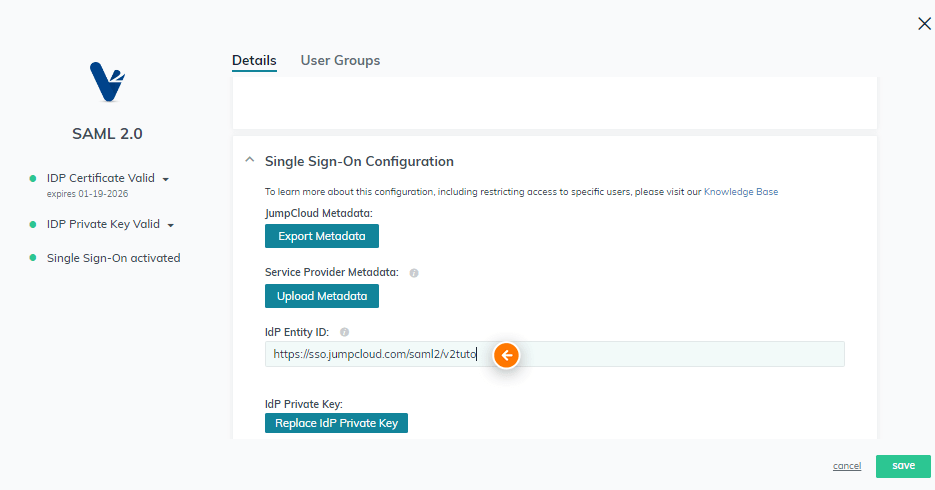Click into the IdP Entity ID field
The width and height of the screenshot is (935, 490).
pyautogui.click(x=555, y=354)
